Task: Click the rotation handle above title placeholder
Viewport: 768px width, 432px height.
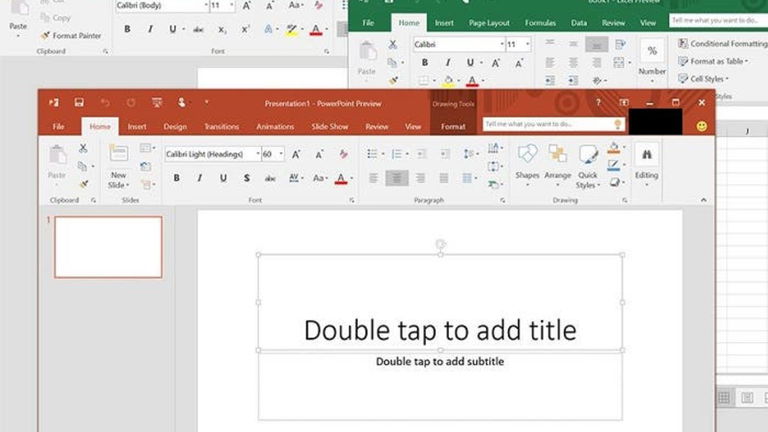Action: [440, 243]
